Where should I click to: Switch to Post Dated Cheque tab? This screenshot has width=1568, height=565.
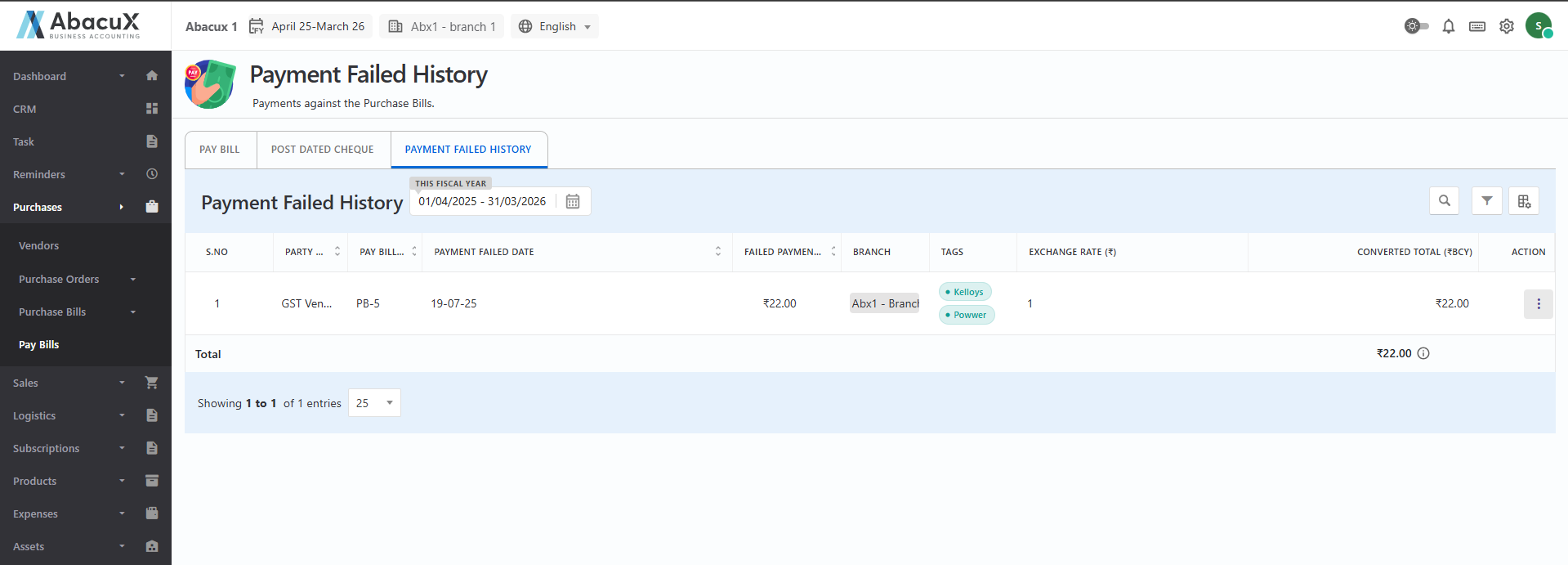click(323, 150)
